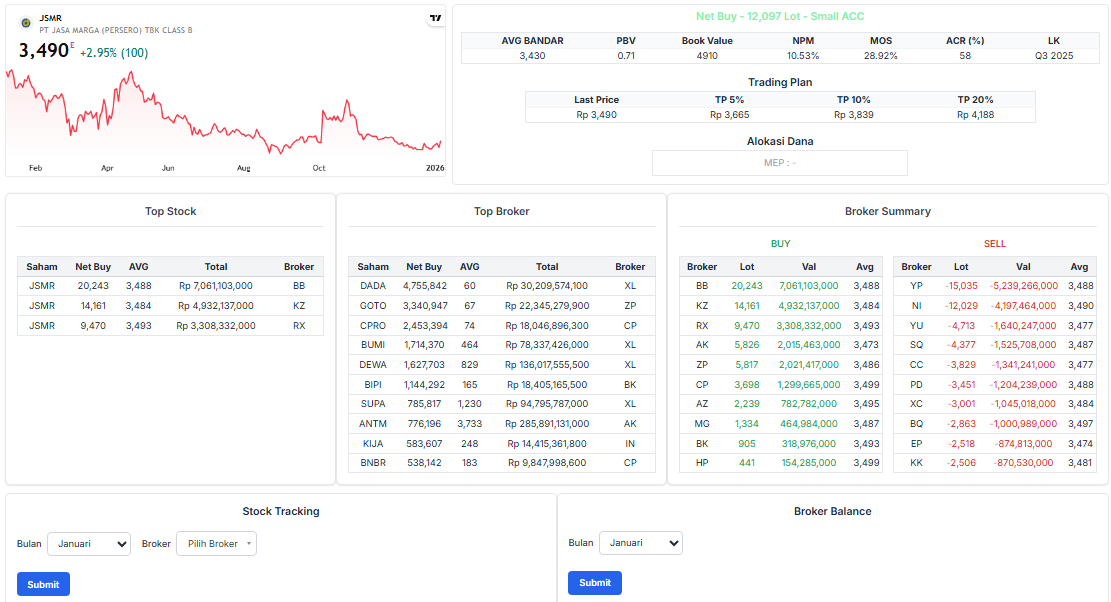Click the Total column header in Top Broker
This screenshot has width=1111, height=602.
point(547,267)
